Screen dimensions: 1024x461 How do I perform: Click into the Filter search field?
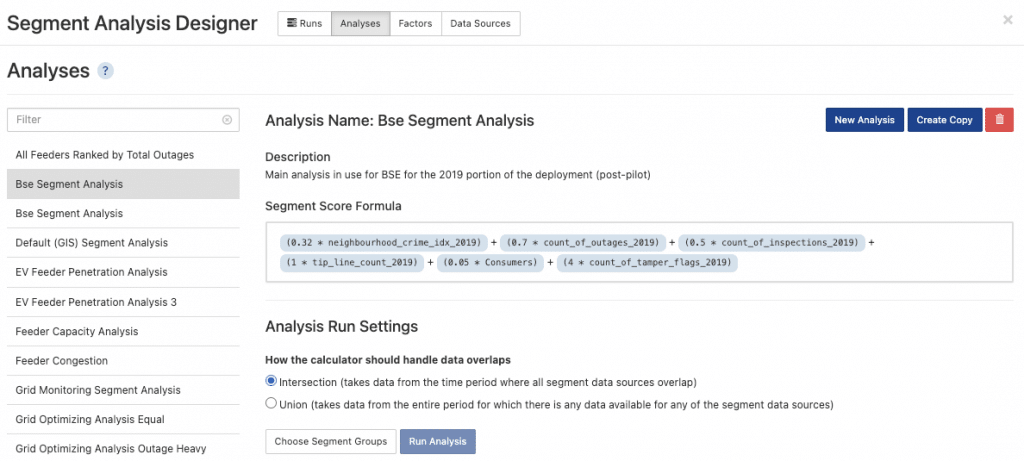tap(115, 120)
